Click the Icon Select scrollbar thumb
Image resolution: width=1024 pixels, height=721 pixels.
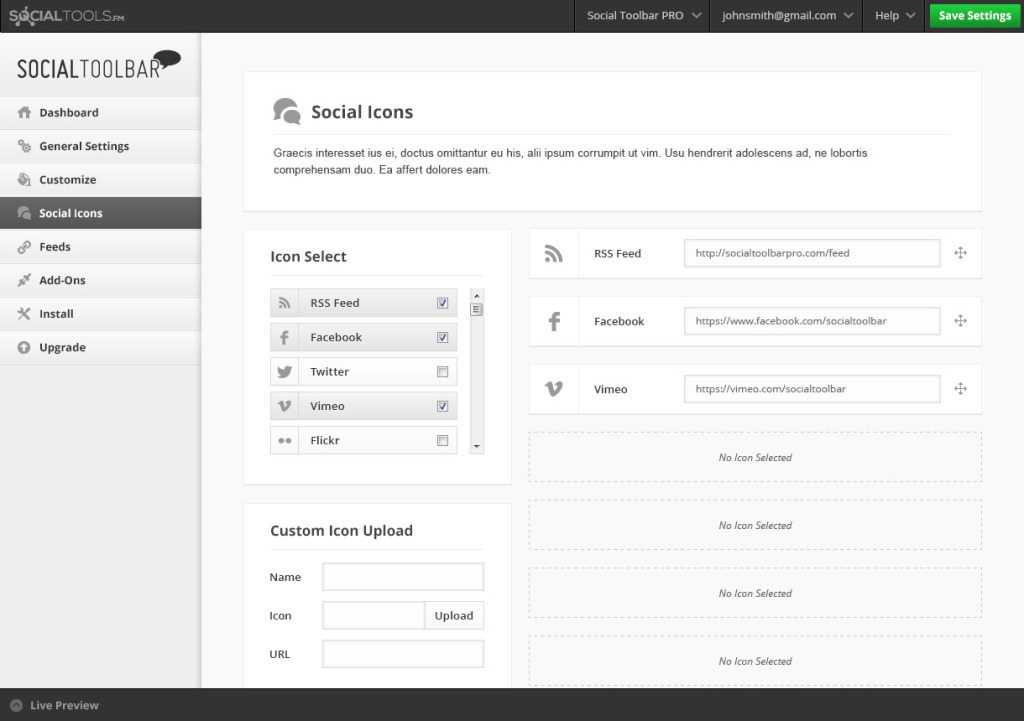477,310
